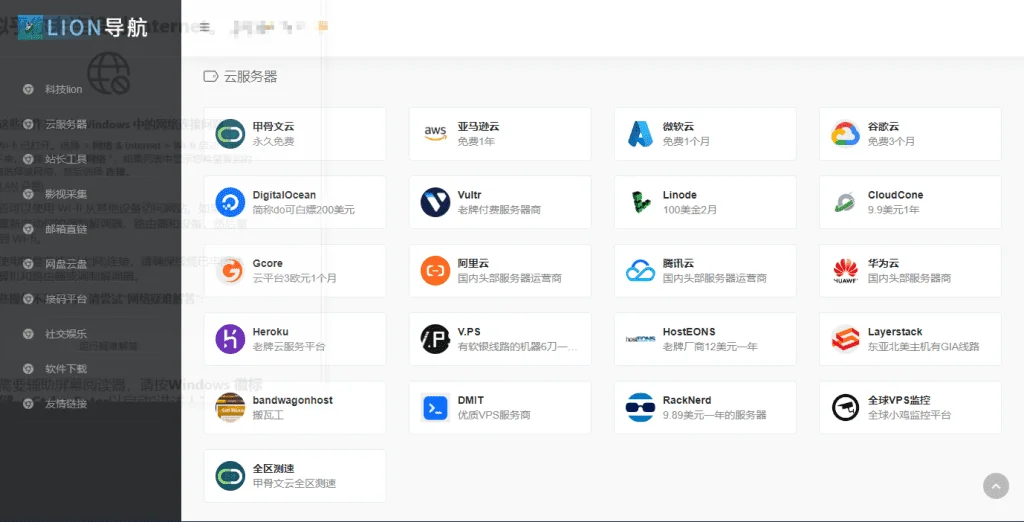Select 软件下载 in the sidebar
This screenshot has width=1024, height=522.
click(66, 368)
